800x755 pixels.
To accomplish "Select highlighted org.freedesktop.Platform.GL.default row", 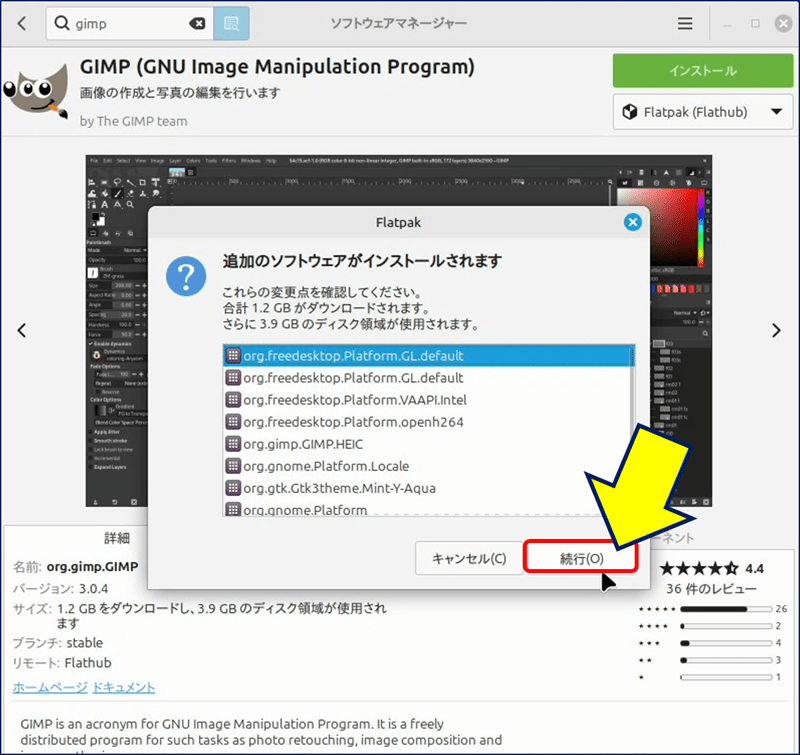I will [x=429, y=356].
